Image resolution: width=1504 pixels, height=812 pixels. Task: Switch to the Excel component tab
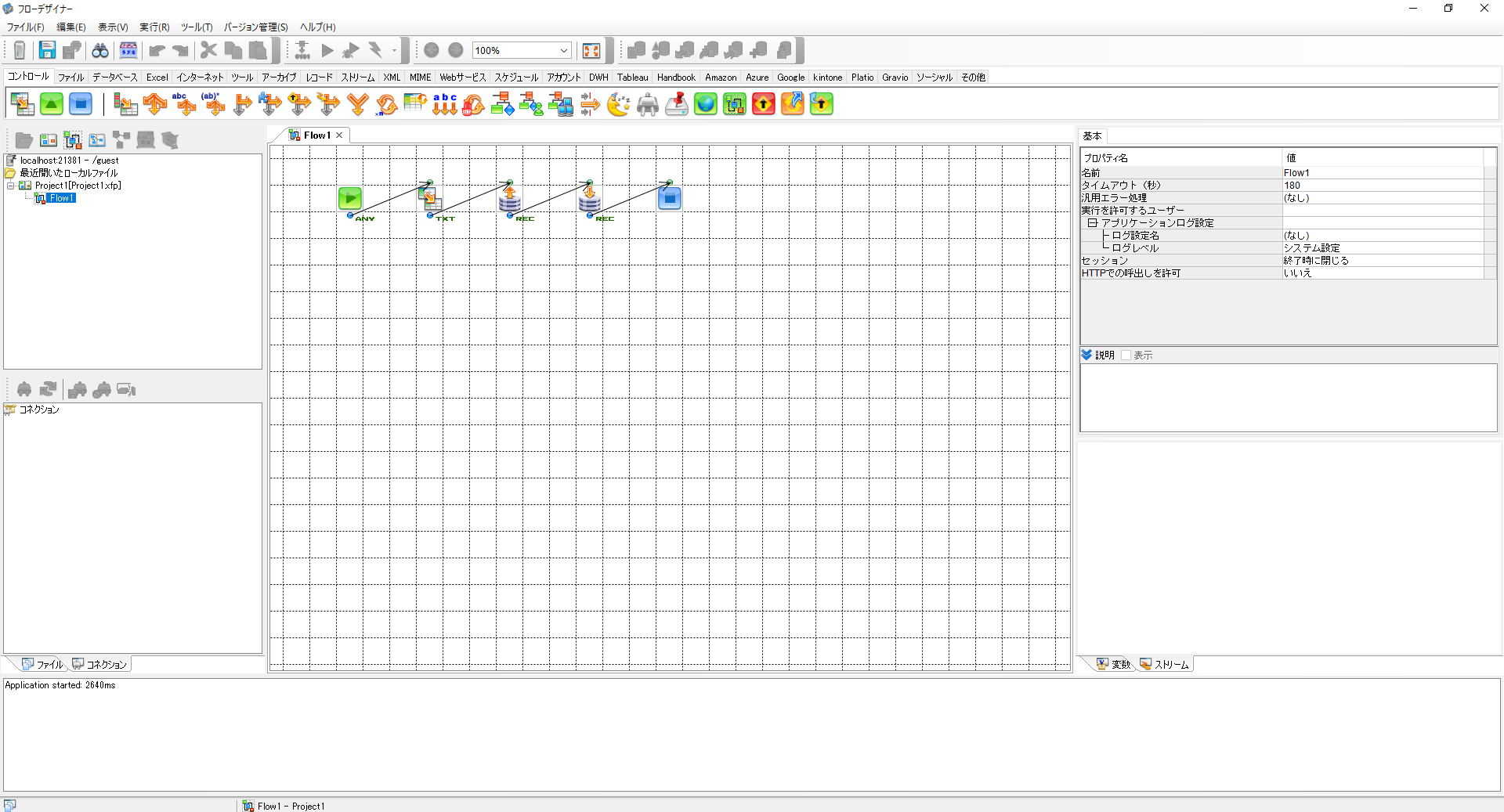[157, 78]
